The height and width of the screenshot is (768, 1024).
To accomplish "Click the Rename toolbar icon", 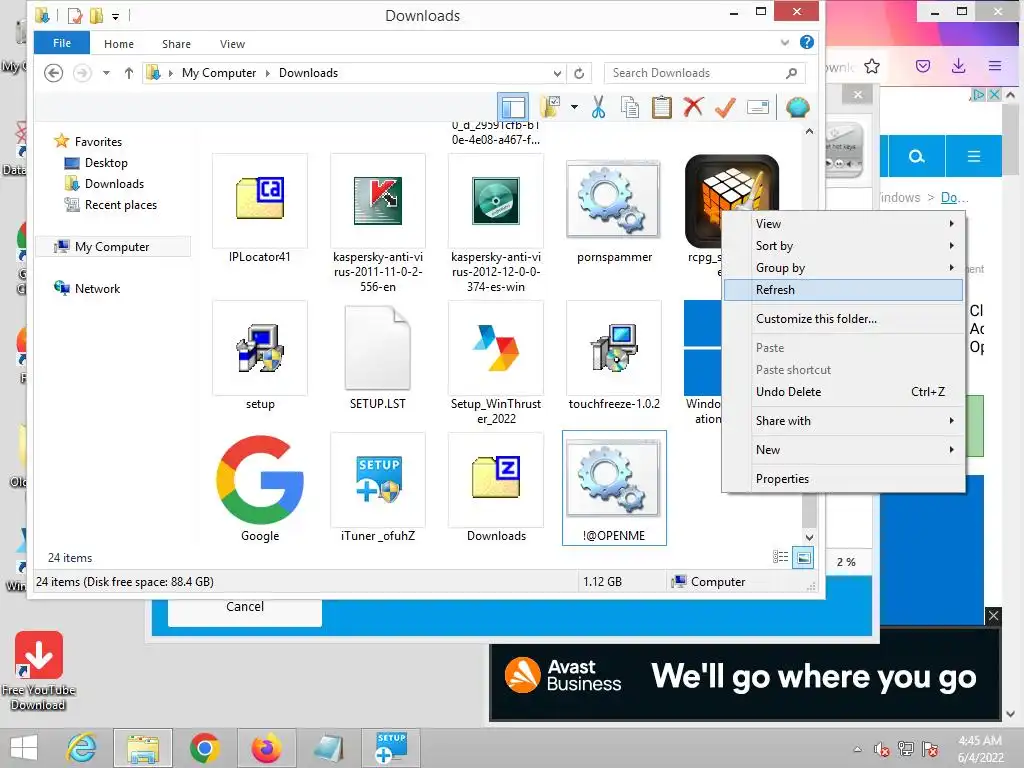I will point(758,107).
